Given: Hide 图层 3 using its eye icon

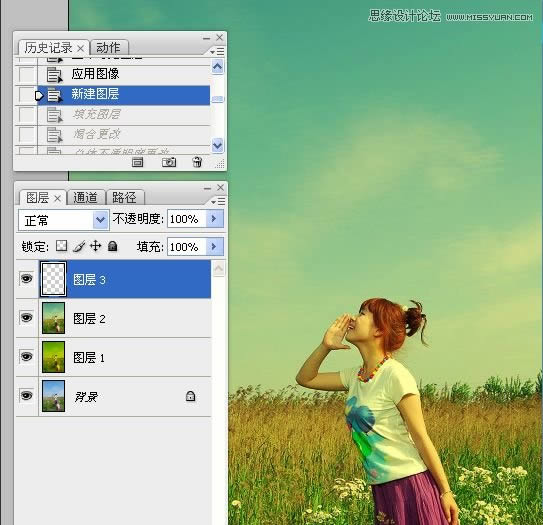Looking at the screenshot, I should [27, 278].
